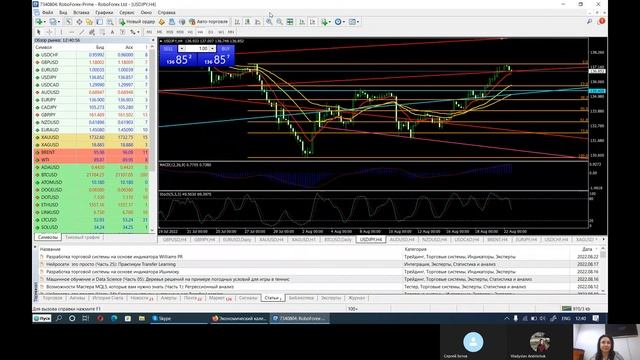Click the articles list vertical scrollbar
This screenshot has height=360, width=640.
click(603, 269)
